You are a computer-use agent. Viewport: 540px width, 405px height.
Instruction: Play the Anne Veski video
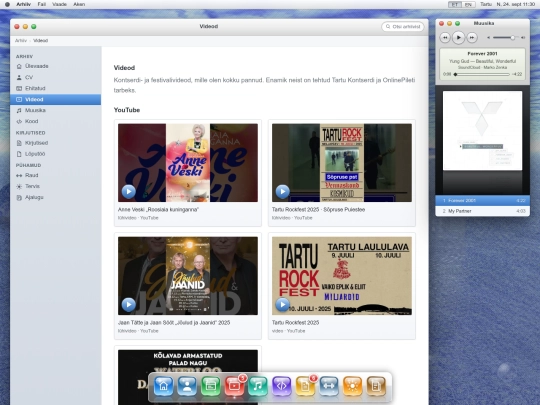tap(128, 191)
